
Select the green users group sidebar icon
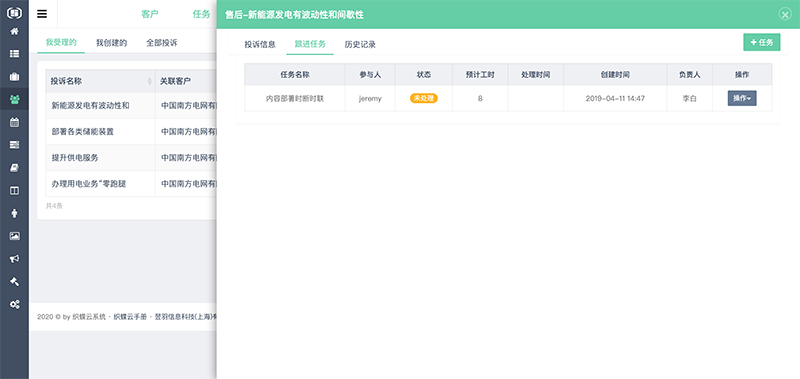(14, 99)
